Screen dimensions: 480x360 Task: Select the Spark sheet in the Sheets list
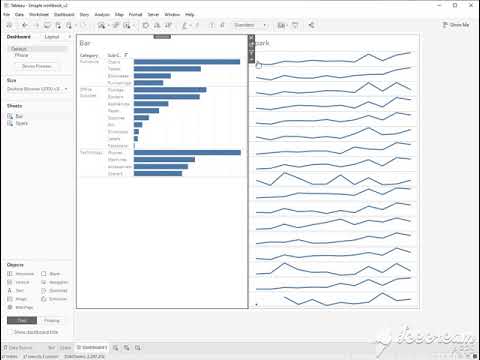click(x=18, y=123)
